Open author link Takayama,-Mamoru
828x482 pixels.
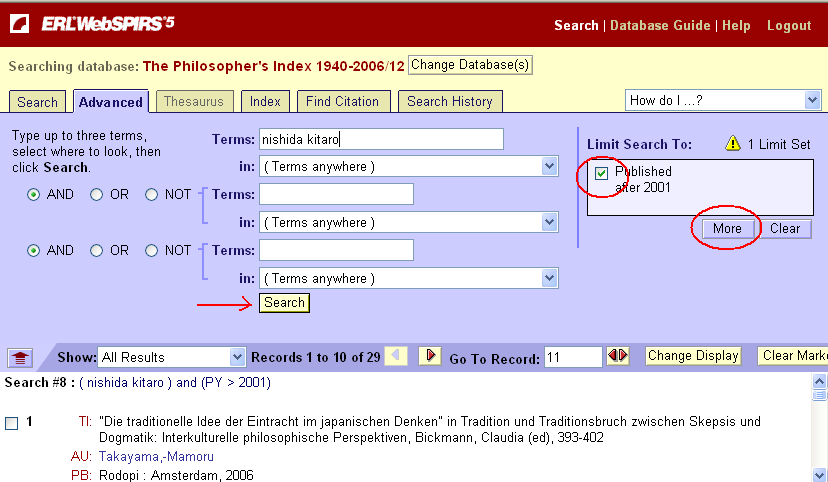(x=156, y=457)
